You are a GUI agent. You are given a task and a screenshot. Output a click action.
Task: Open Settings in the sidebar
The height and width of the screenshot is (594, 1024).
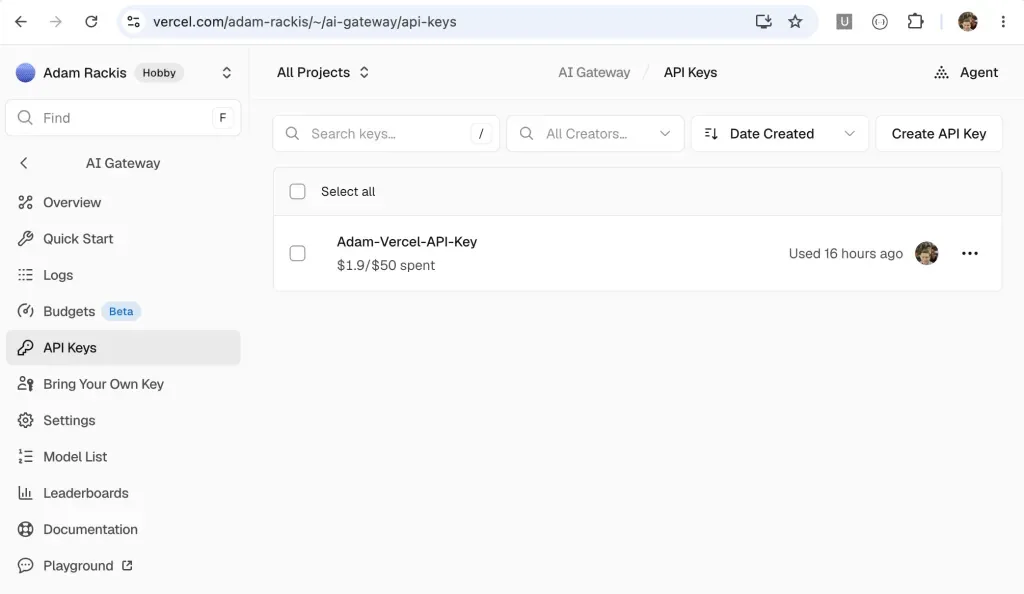point(123,420)
